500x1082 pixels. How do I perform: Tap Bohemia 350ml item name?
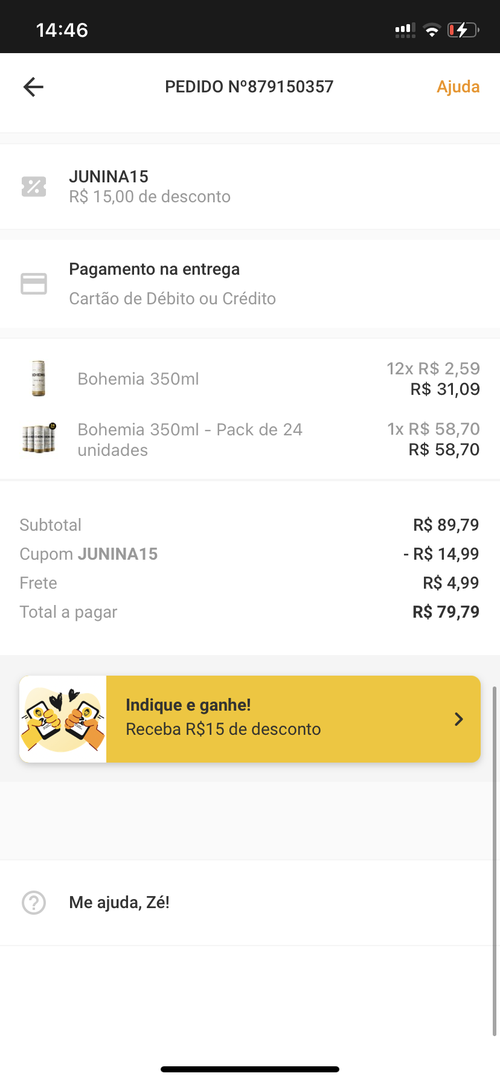[x=138, y=379]
